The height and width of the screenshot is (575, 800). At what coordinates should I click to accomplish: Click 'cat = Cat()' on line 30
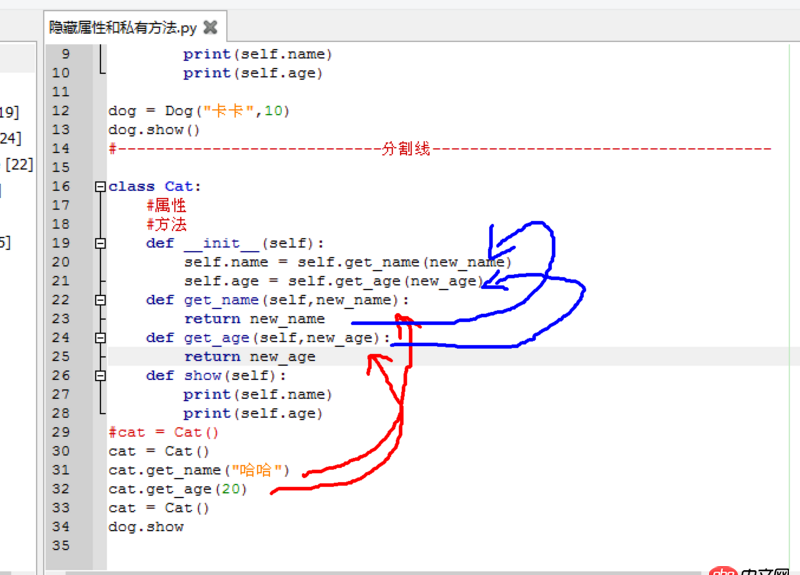[159, 452]
